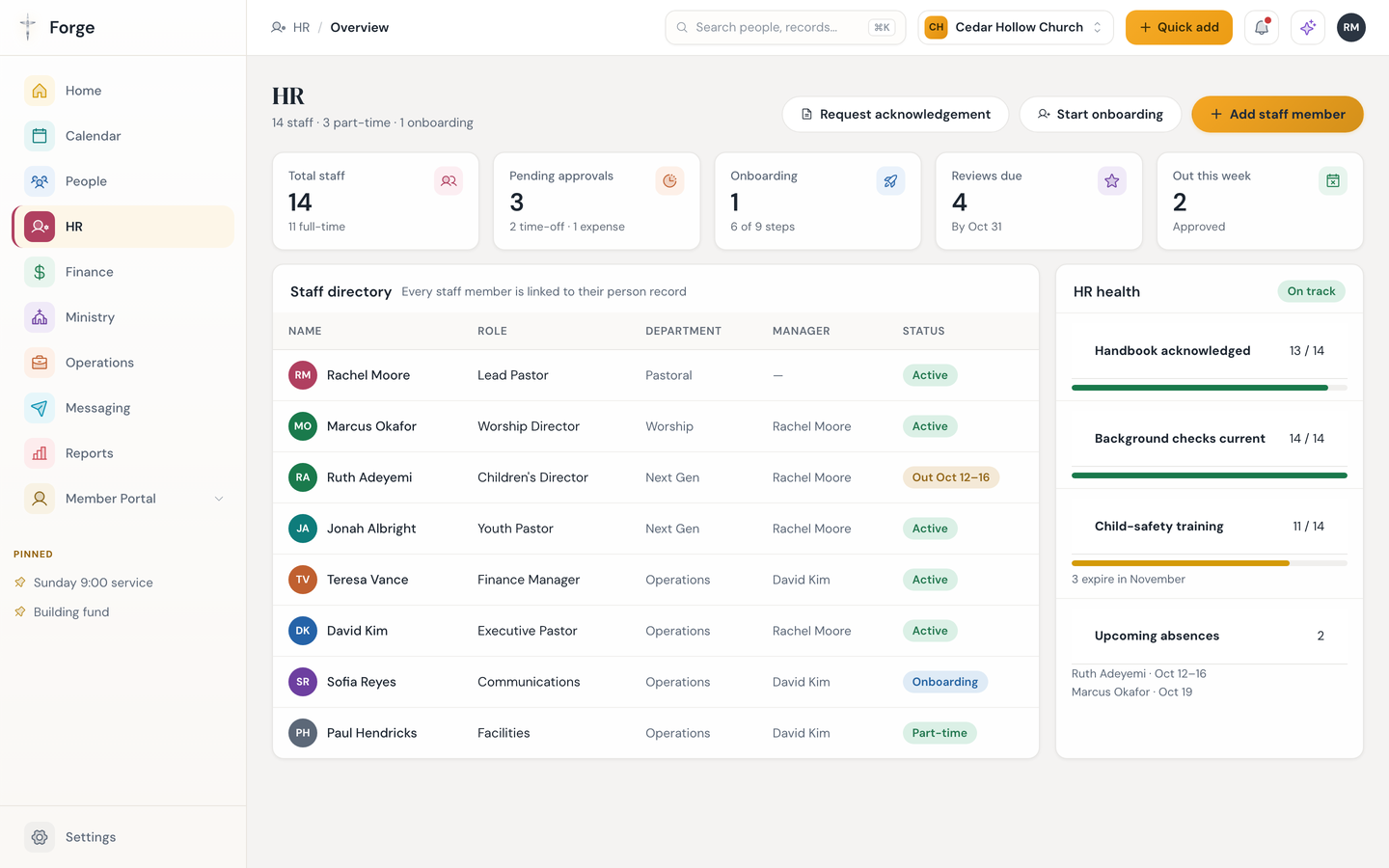Click Paul Hendricks's Part-time status badge

pyautogui.click(x=940, y=733)
